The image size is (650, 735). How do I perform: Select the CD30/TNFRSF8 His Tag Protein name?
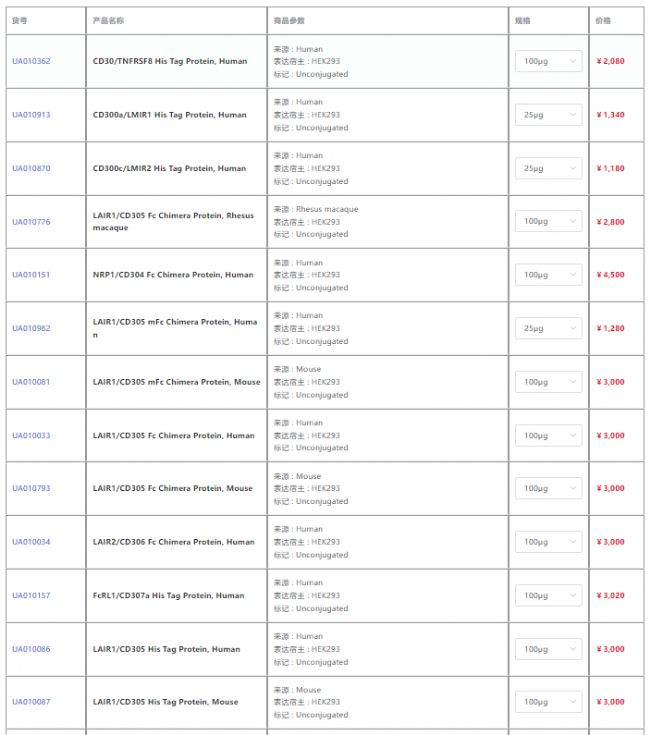170,62
